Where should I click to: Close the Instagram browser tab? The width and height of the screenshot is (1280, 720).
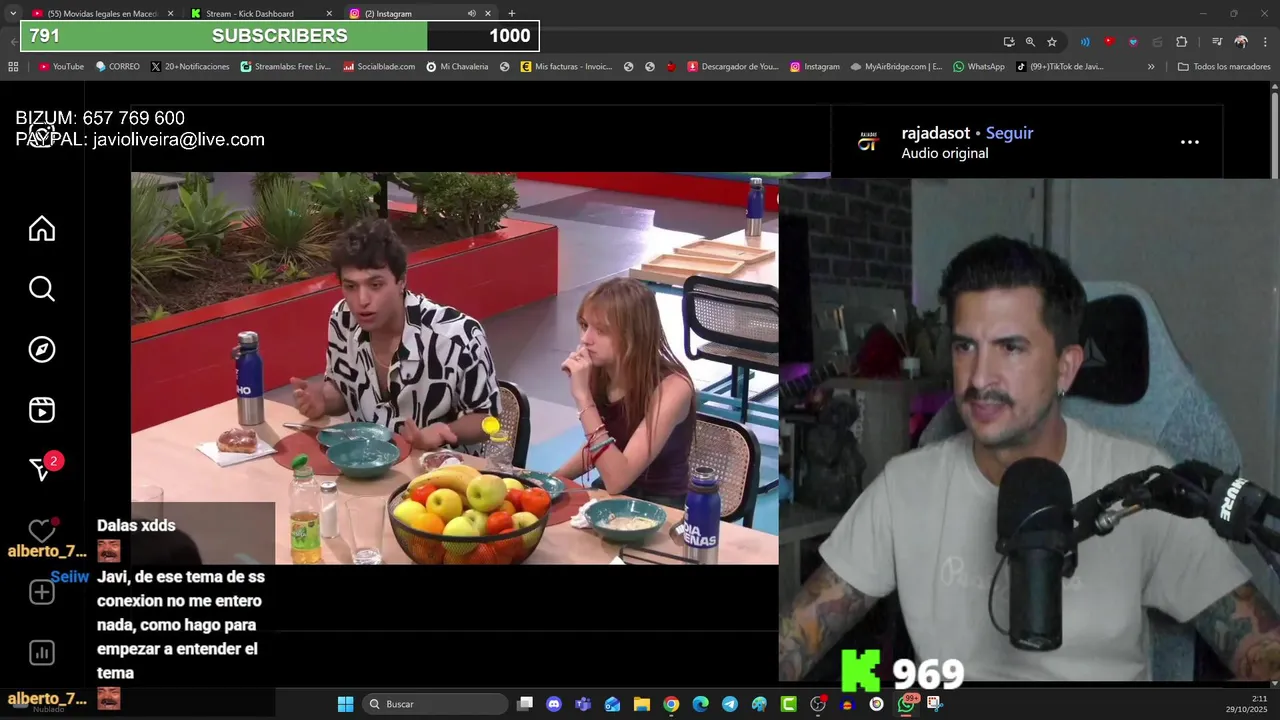488,14
